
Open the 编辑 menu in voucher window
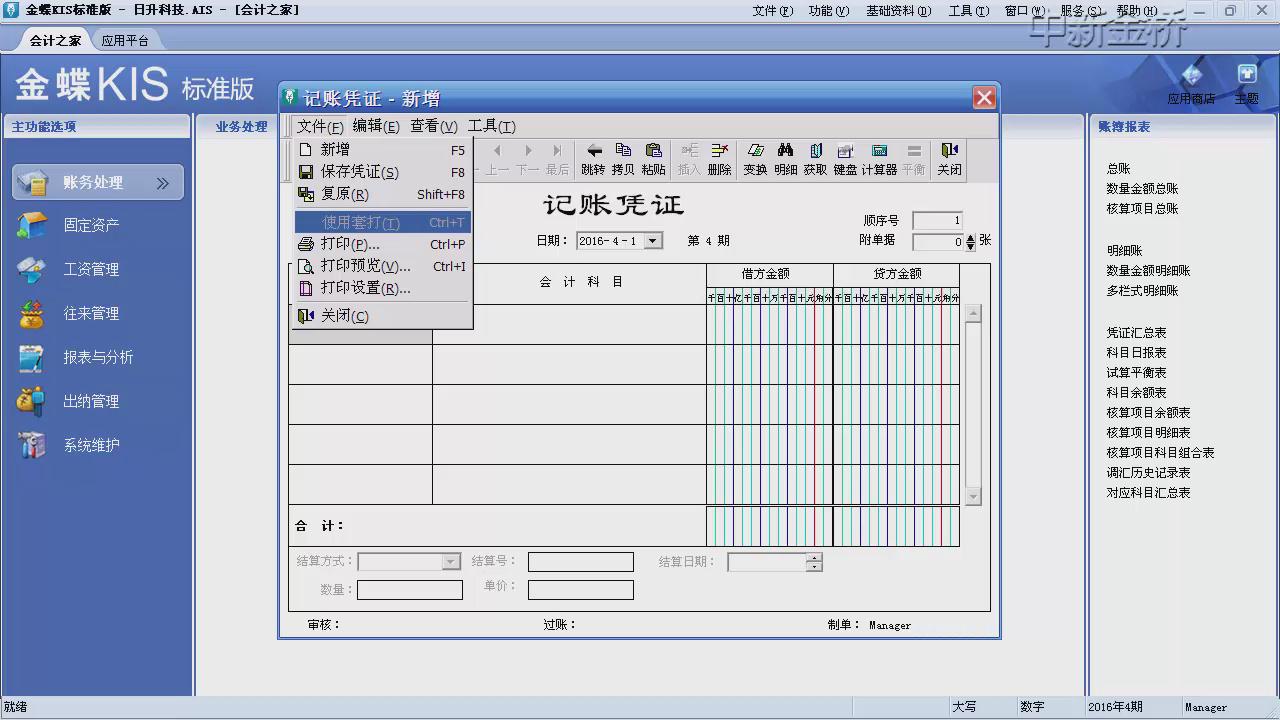[x=376, y=126]
